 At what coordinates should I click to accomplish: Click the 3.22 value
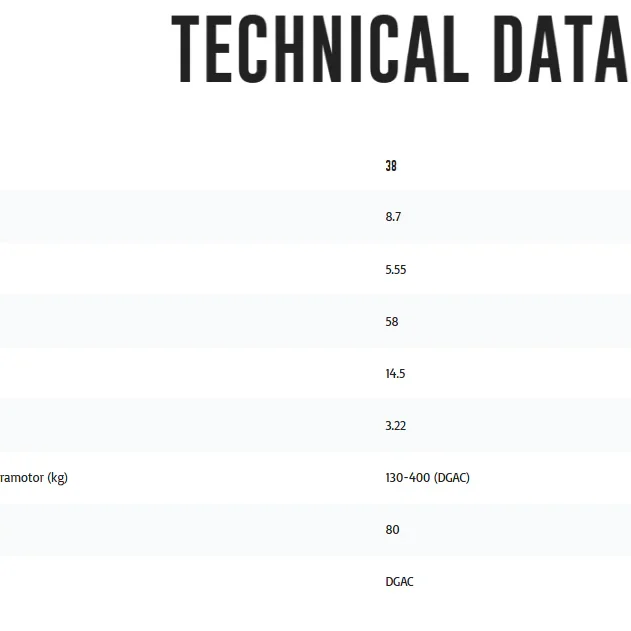click(396, 426)
